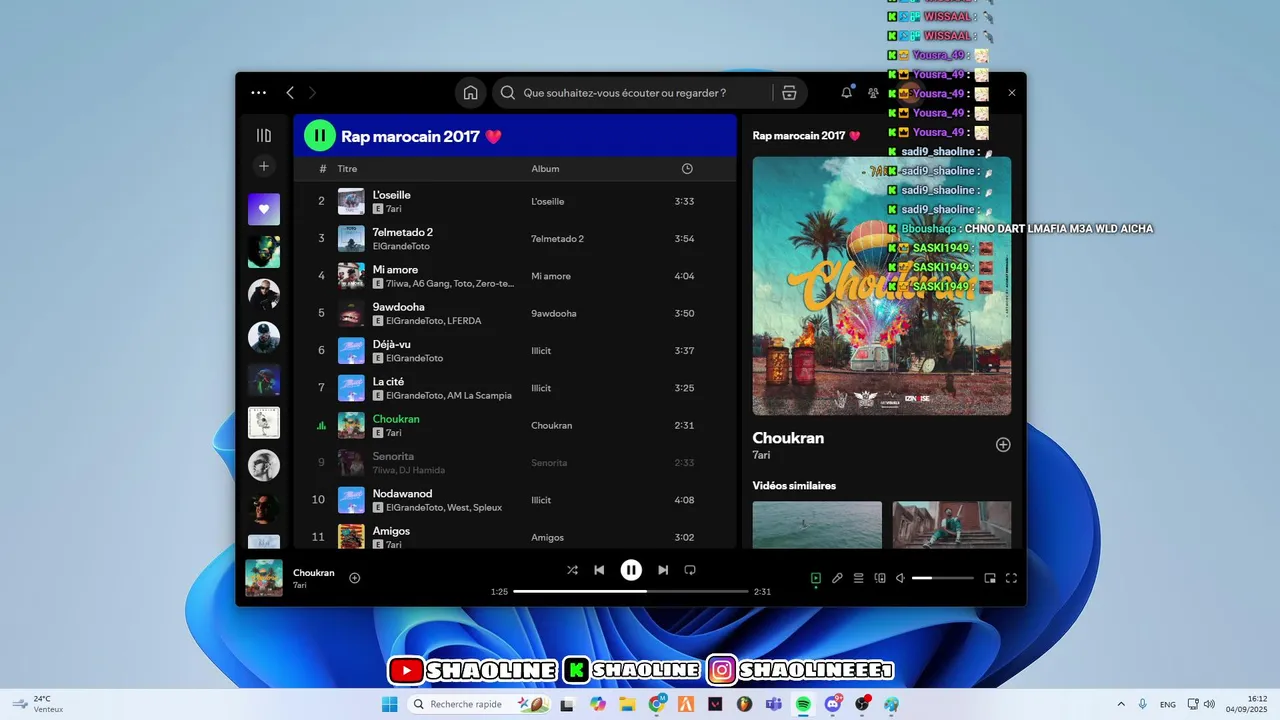Image resolution: width=1280 pixels, height=720 pixels.
Task: Go forward with the right arrow
Action: click(x=312, y=93)
